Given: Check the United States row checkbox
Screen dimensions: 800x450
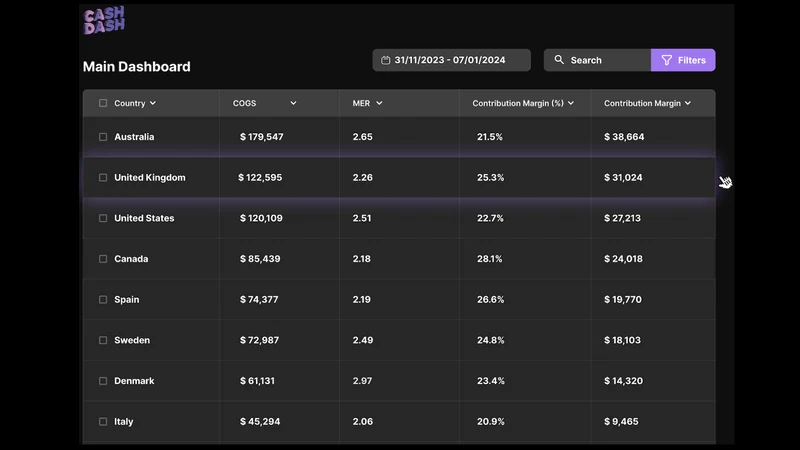Looking at the screenshot, I should coord(103,218).
